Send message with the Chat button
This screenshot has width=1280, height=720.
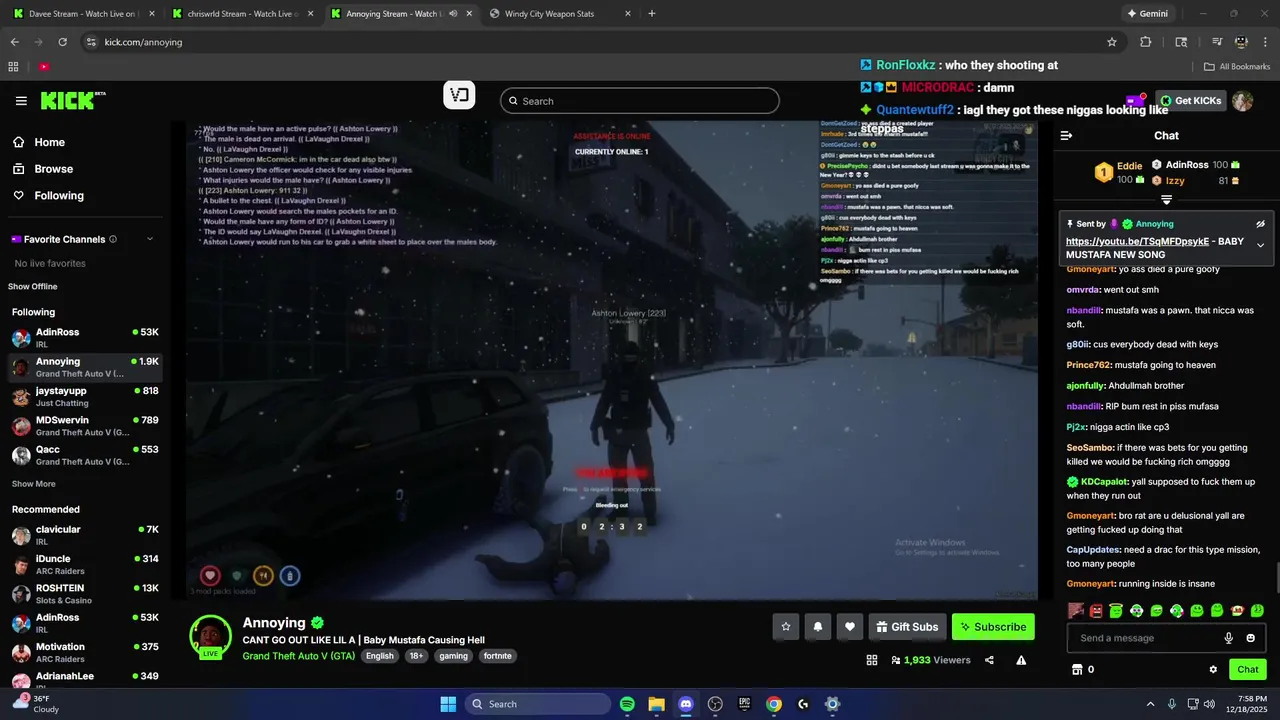1248,669
